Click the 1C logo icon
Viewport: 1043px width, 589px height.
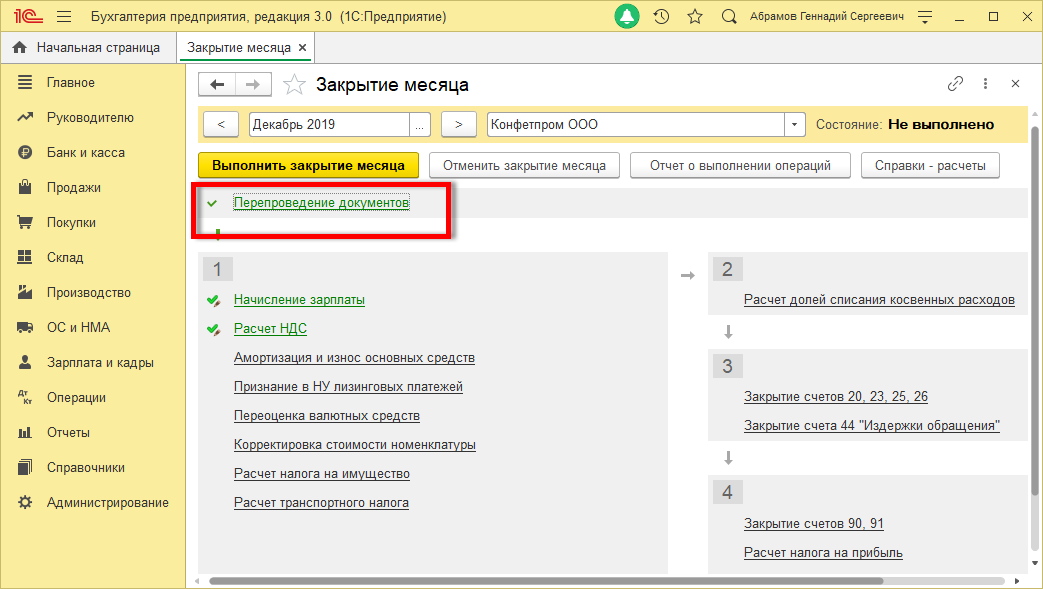pyautogui.click(x=28, y=17)
